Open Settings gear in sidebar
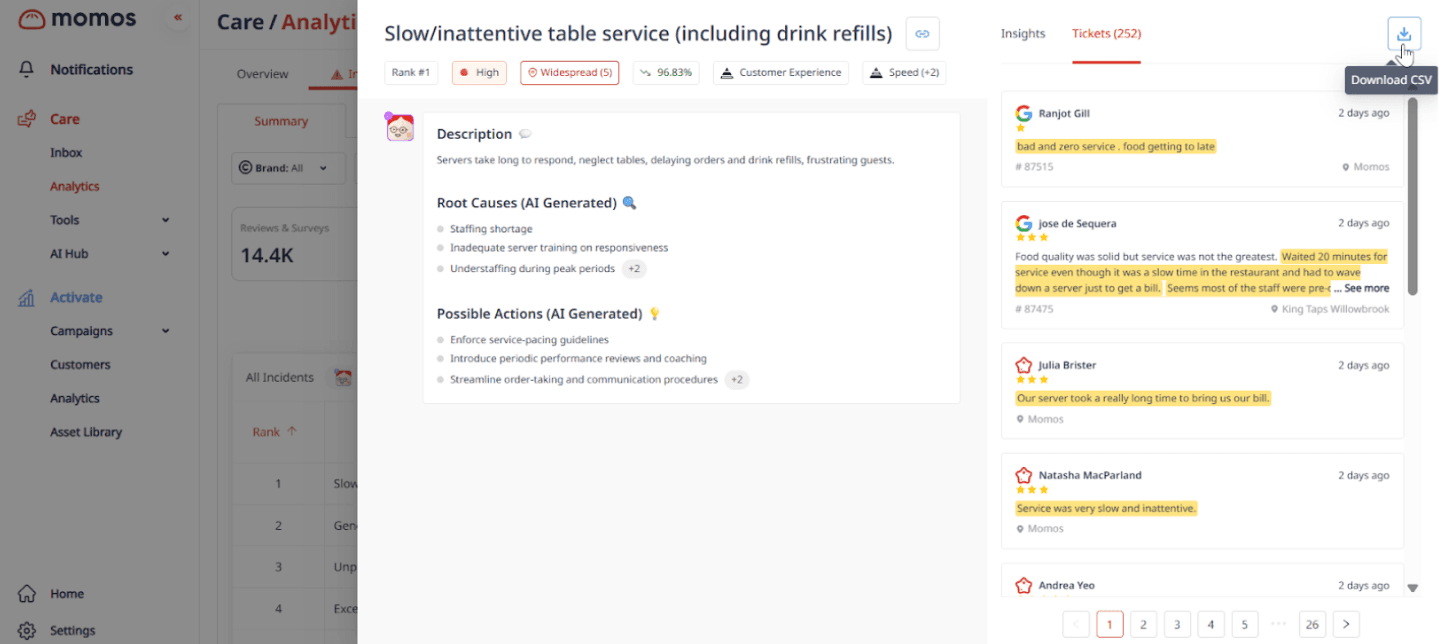 pos(28,631)
